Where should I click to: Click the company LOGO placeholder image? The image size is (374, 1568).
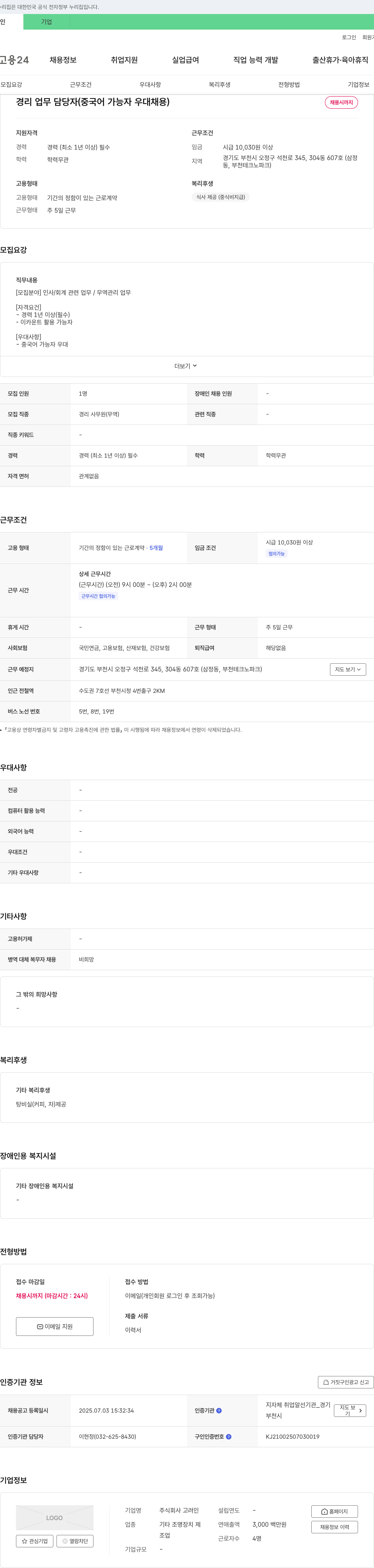pos(55,1517)
